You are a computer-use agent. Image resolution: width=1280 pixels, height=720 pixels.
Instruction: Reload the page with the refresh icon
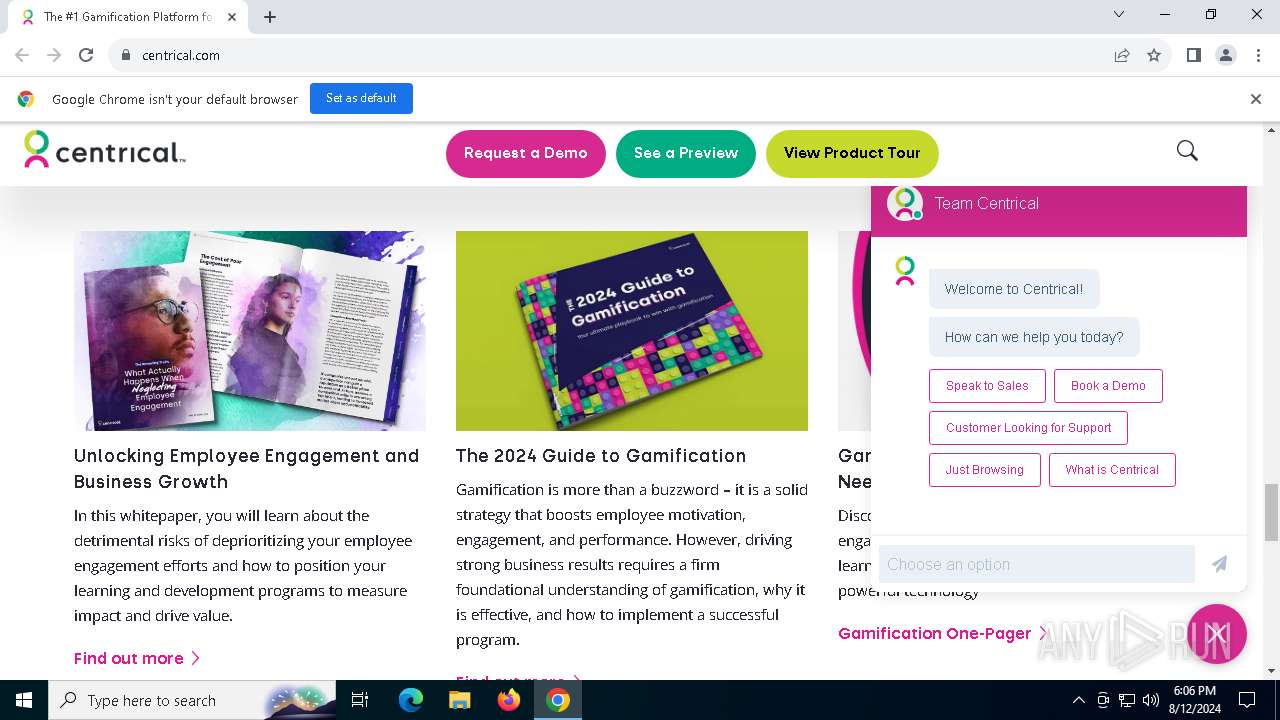pyautogui.click(x=86, y=55)
